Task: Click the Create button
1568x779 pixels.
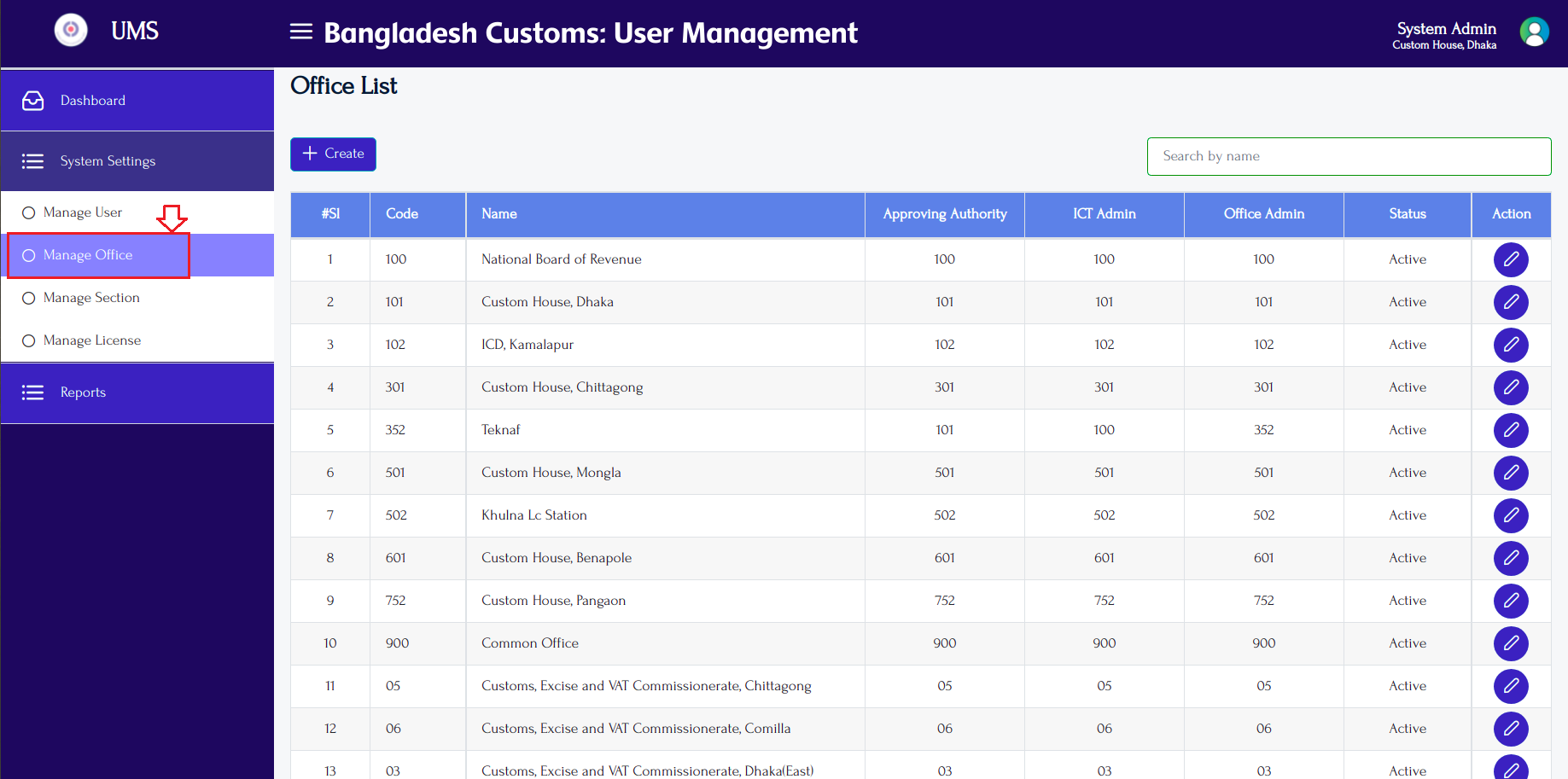Action: (333, 154)
